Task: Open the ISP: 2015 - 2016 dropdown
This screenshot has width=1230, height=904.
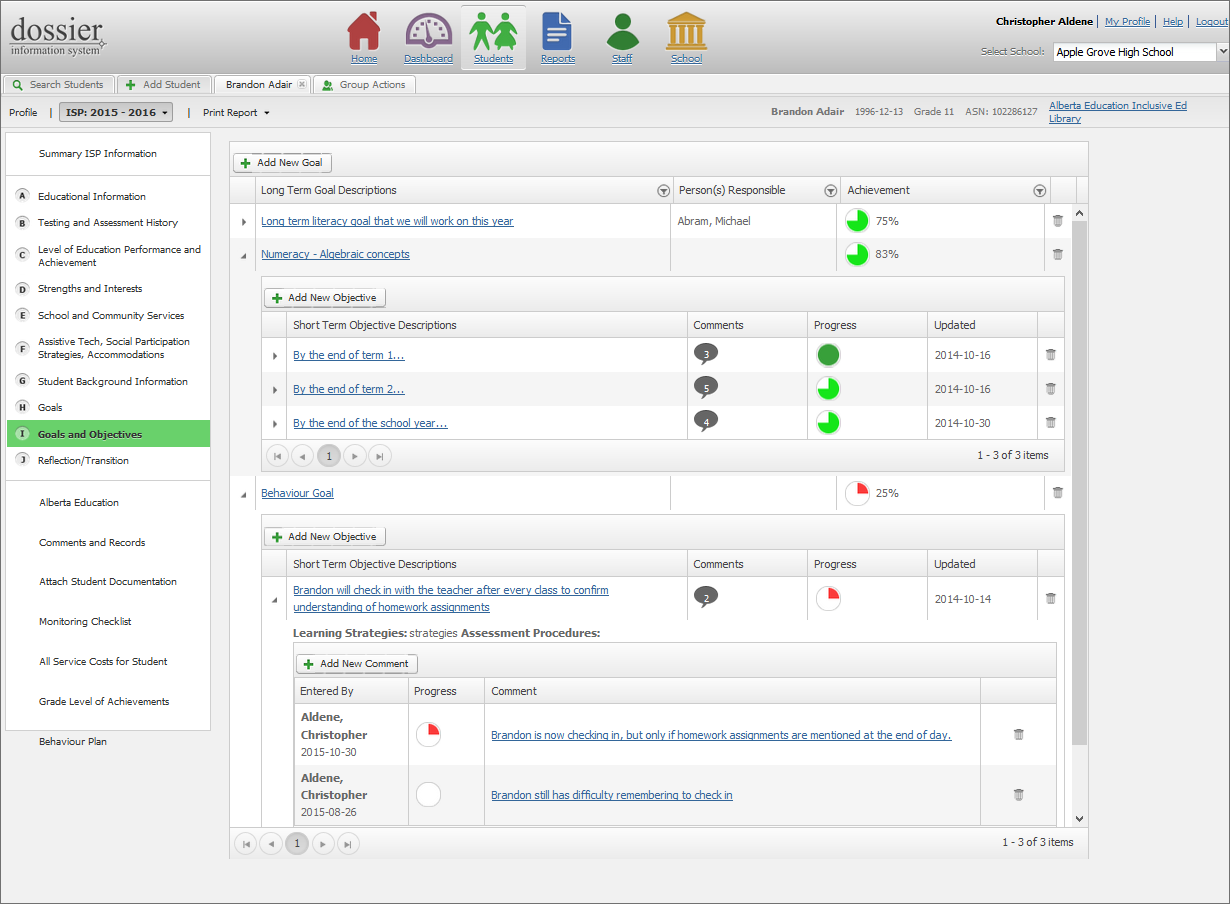Action: pos(116,113)
